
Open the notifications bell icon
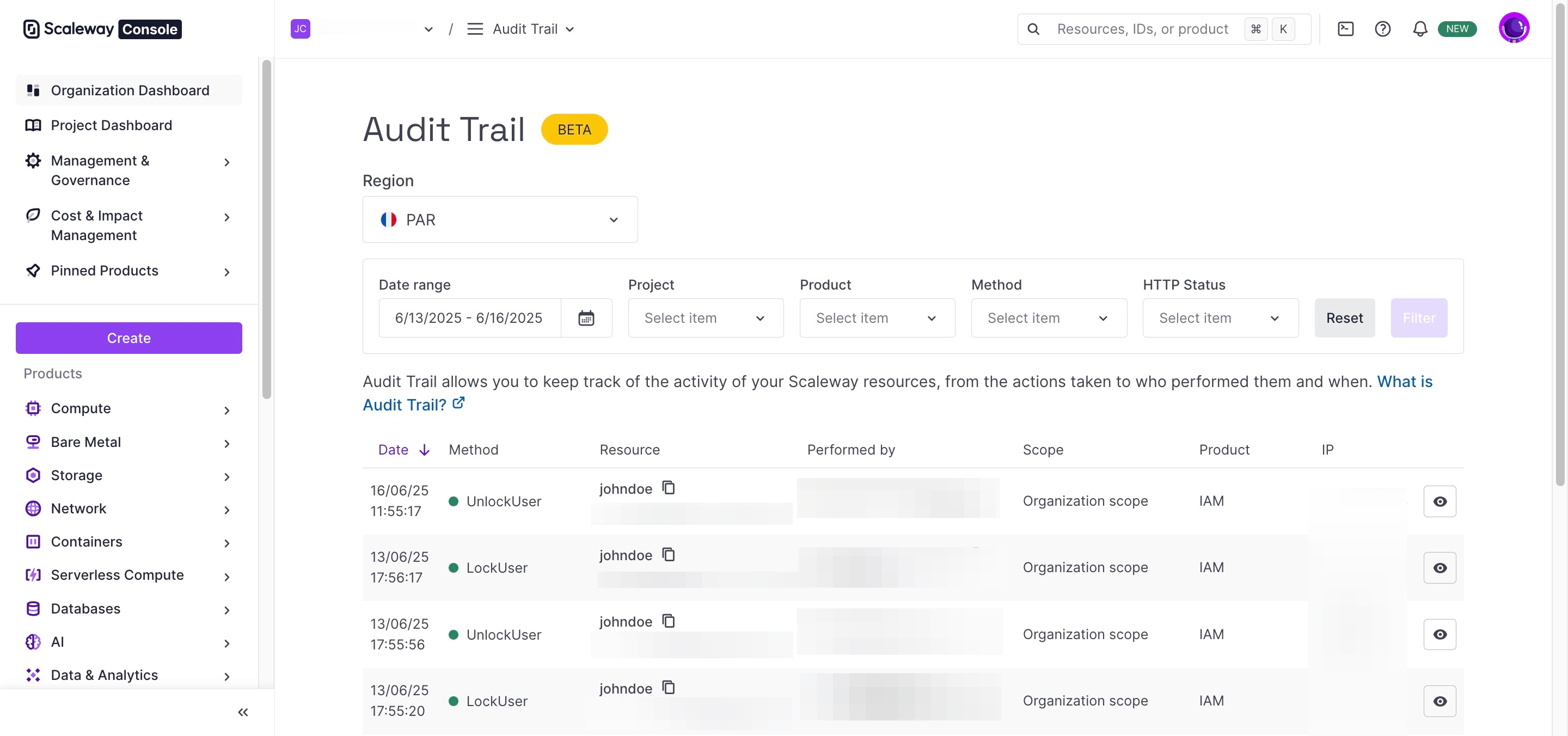coord(1419,29)
